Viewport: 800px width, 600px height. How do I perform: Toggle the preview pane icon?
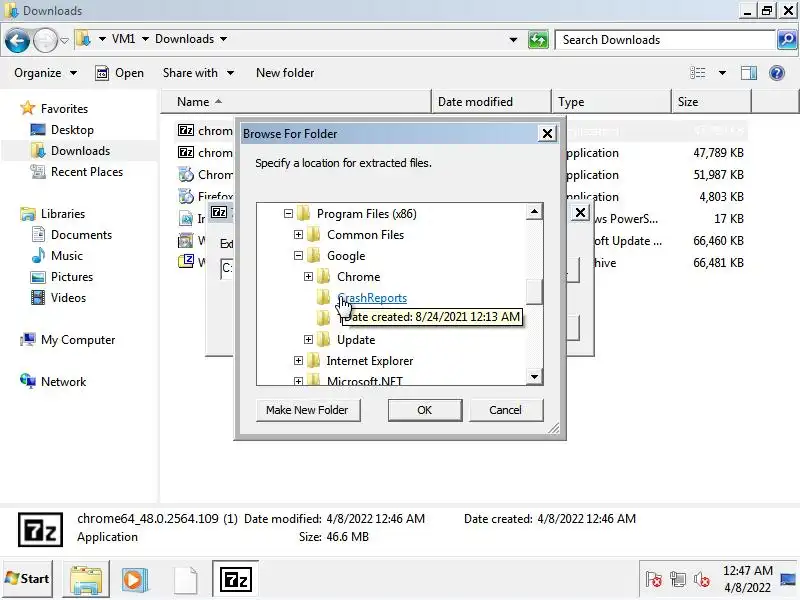(x=748, y=73)
